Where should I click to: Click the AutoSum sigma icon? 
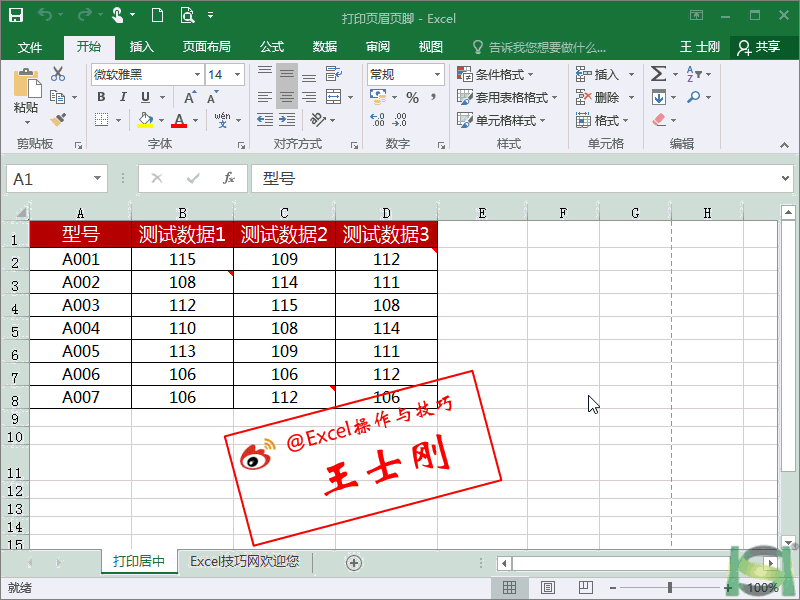point(658,74)
